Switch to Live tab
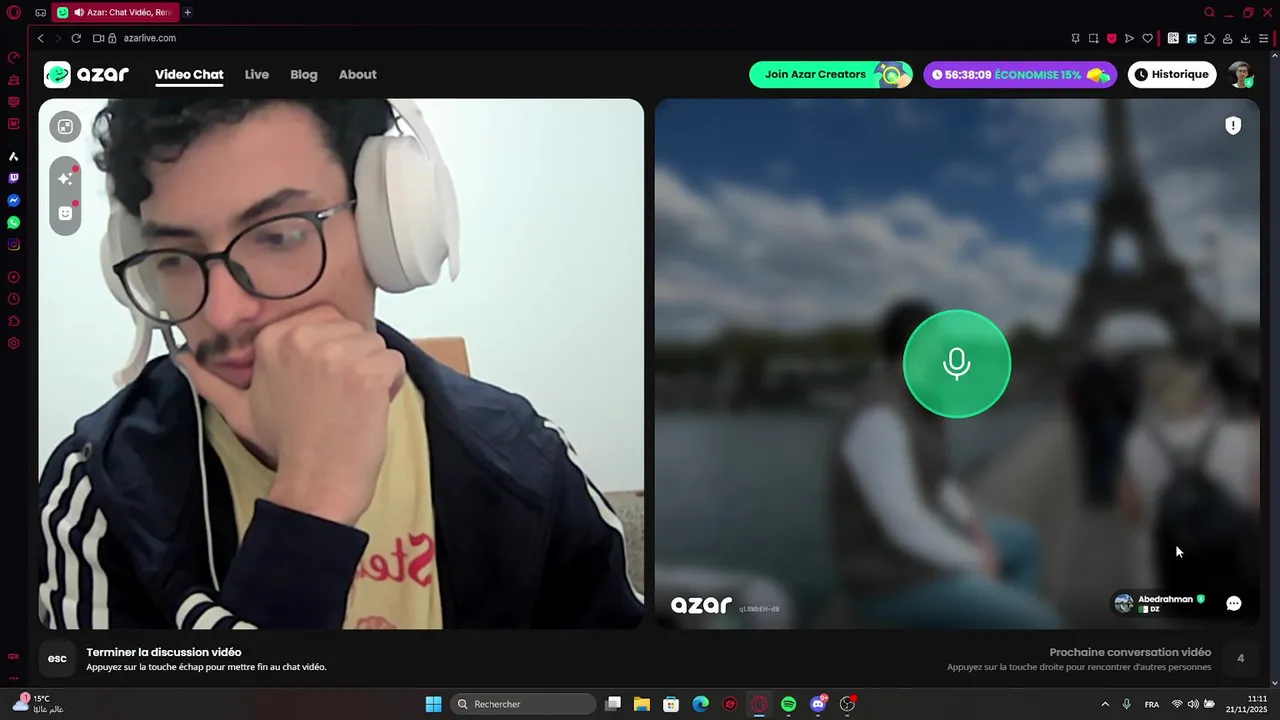Viewport: 1280px width, 720px height. tap(257, 75)
